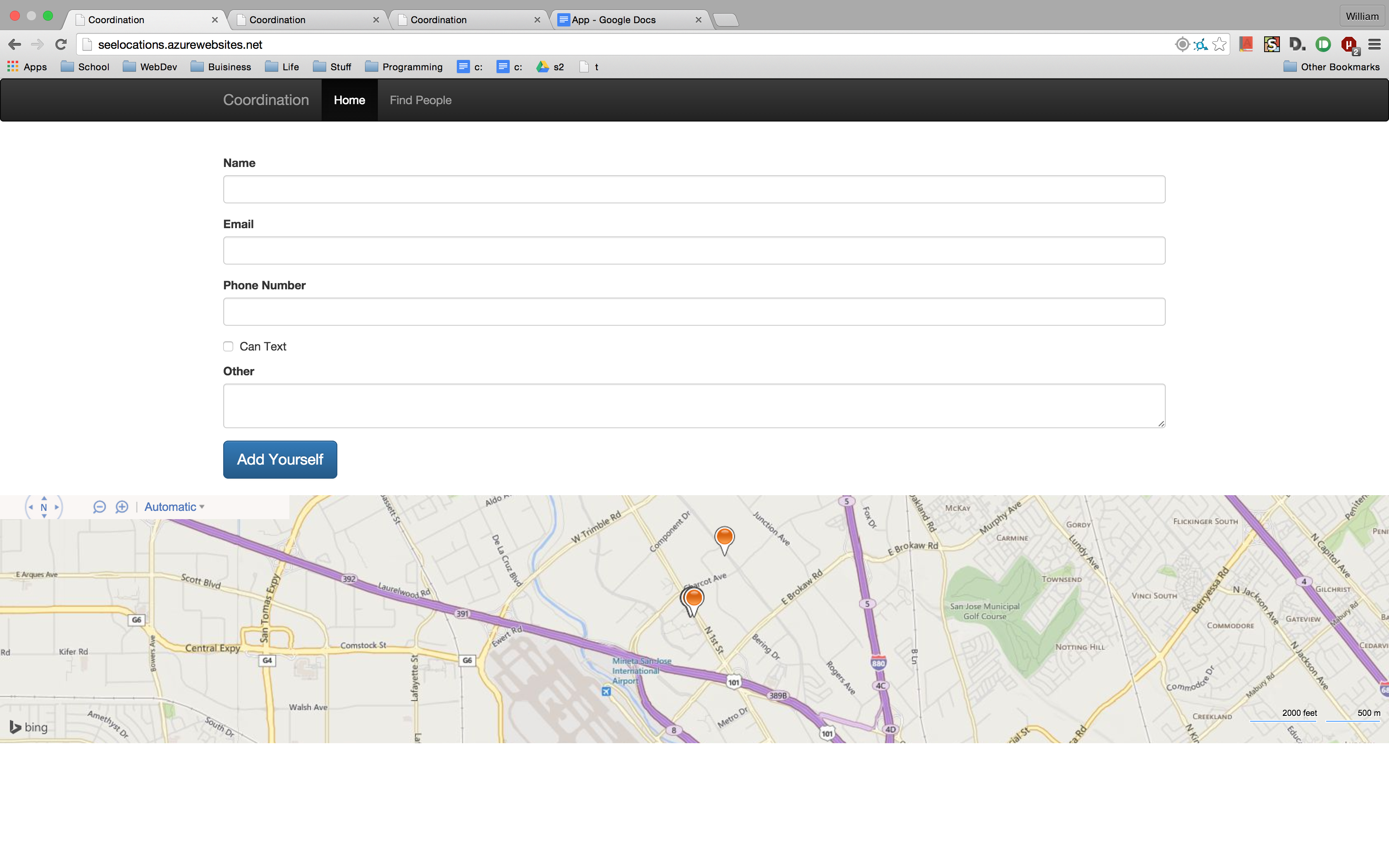Image resolution: width=1389 pixels, height=868 pixels.
Task: Click into the Other text area
Action: click(x=694, y=405)
